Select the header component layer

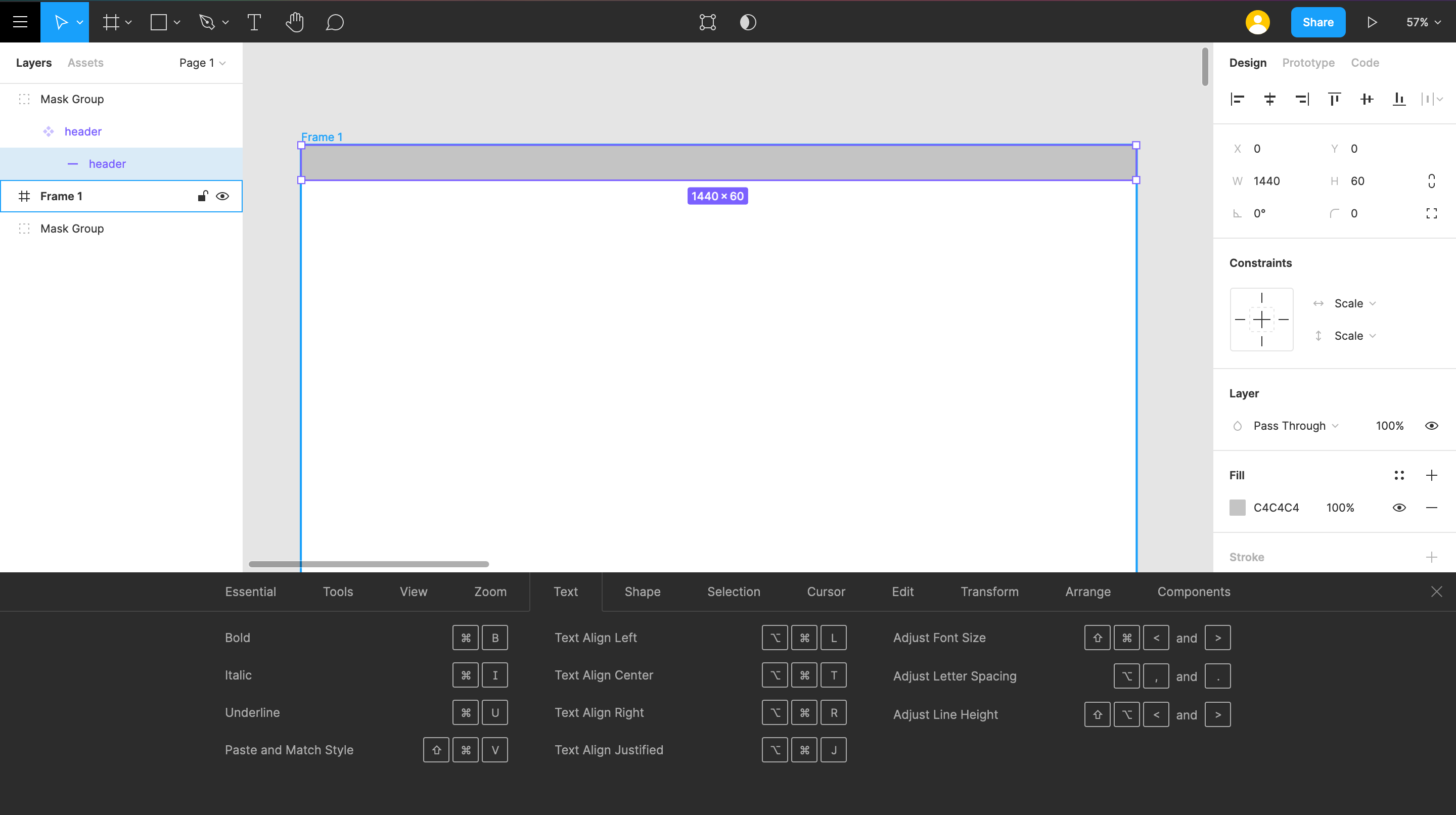click(121, 131)
